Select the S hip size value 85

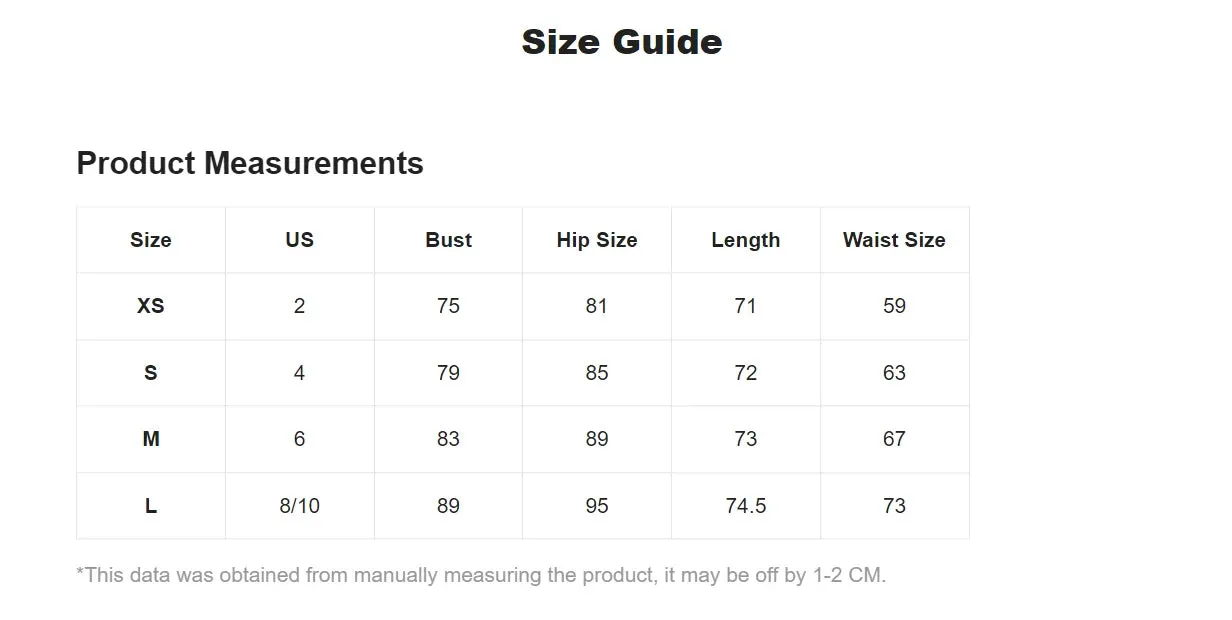(597, 373)
